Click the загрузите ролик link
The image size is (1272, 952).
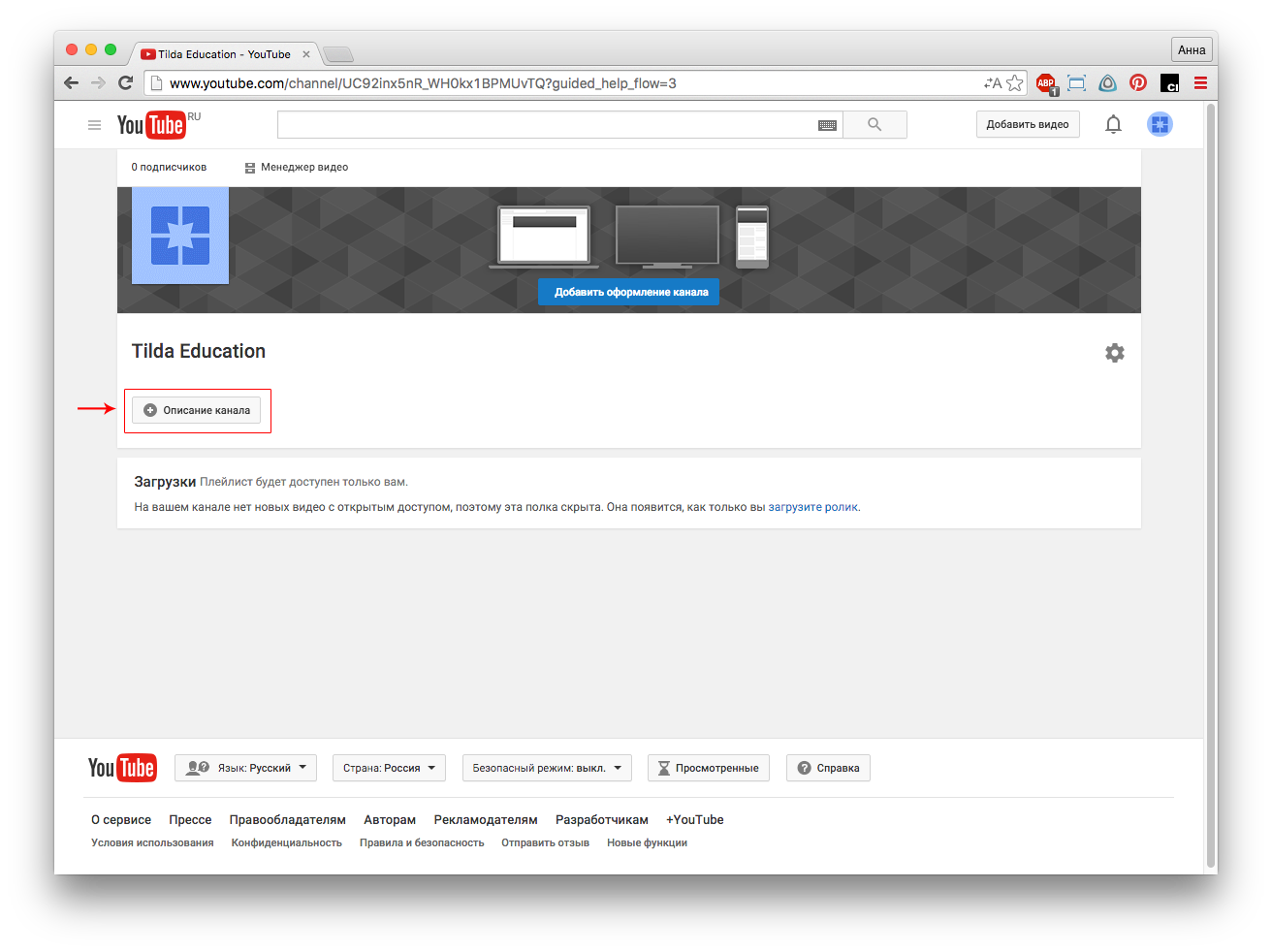[x=812, y=507]
